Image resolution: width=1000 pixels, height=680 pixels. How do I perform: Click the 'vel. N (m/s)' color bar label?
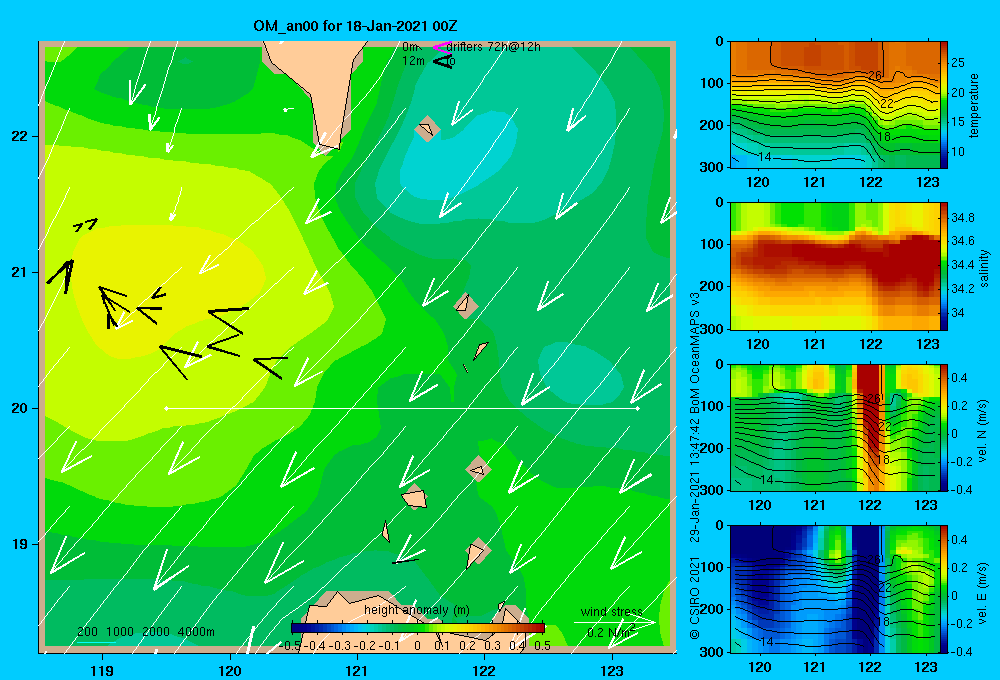[x=983, y=431]
